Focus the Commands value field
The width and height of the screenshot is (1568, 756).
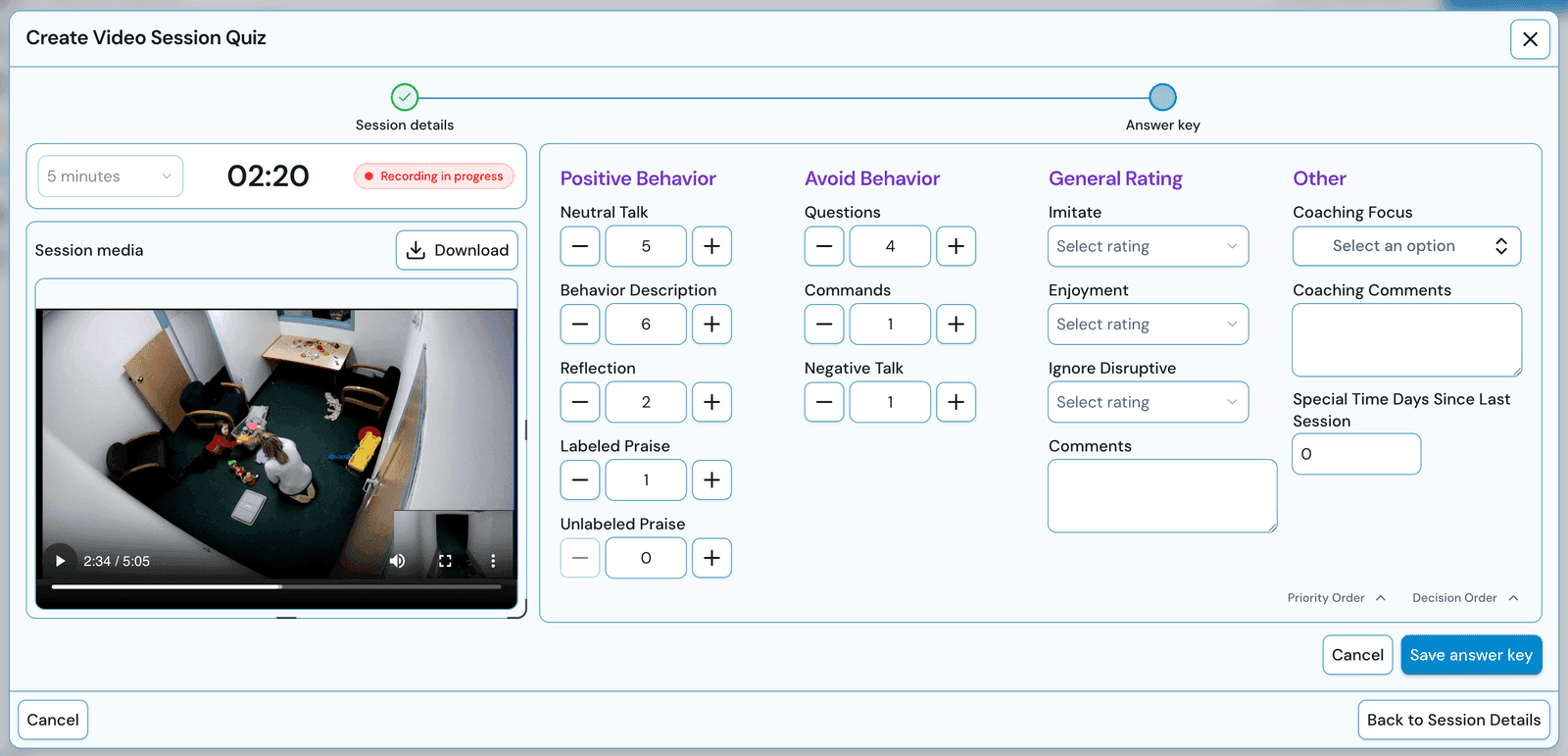890,324
